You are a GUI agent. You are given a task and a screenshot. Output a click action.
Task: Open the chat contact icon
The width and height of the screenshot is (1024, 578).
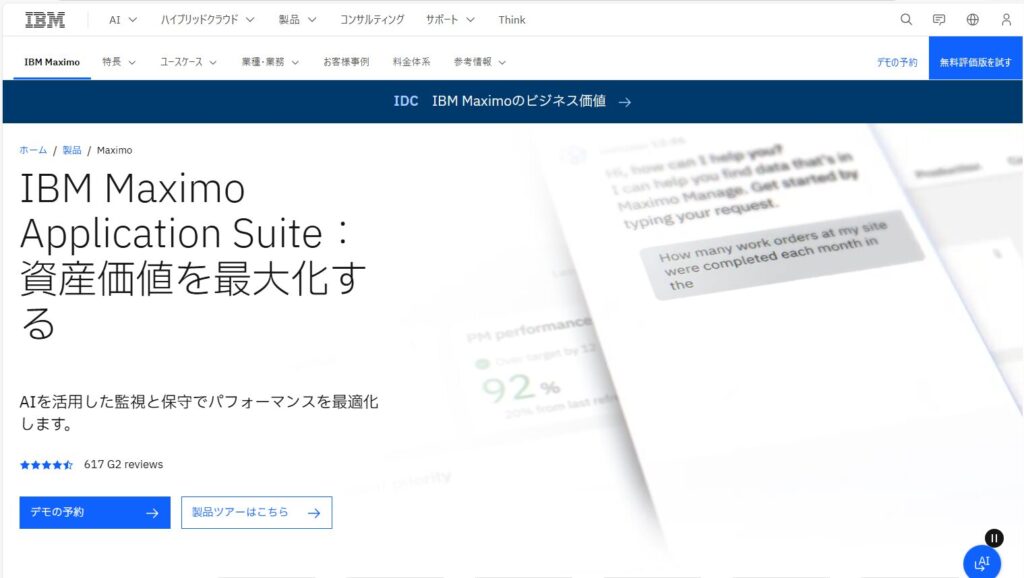(x=939, y=19)
